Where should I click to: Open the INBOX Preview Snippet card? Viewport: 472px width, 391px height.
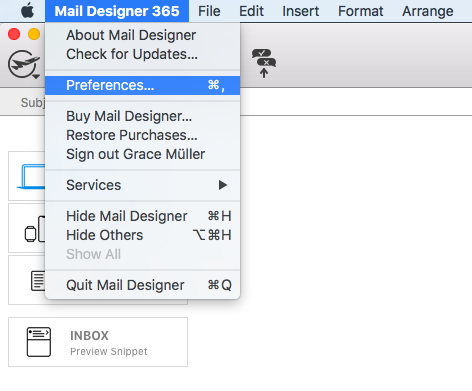point(98,342)
